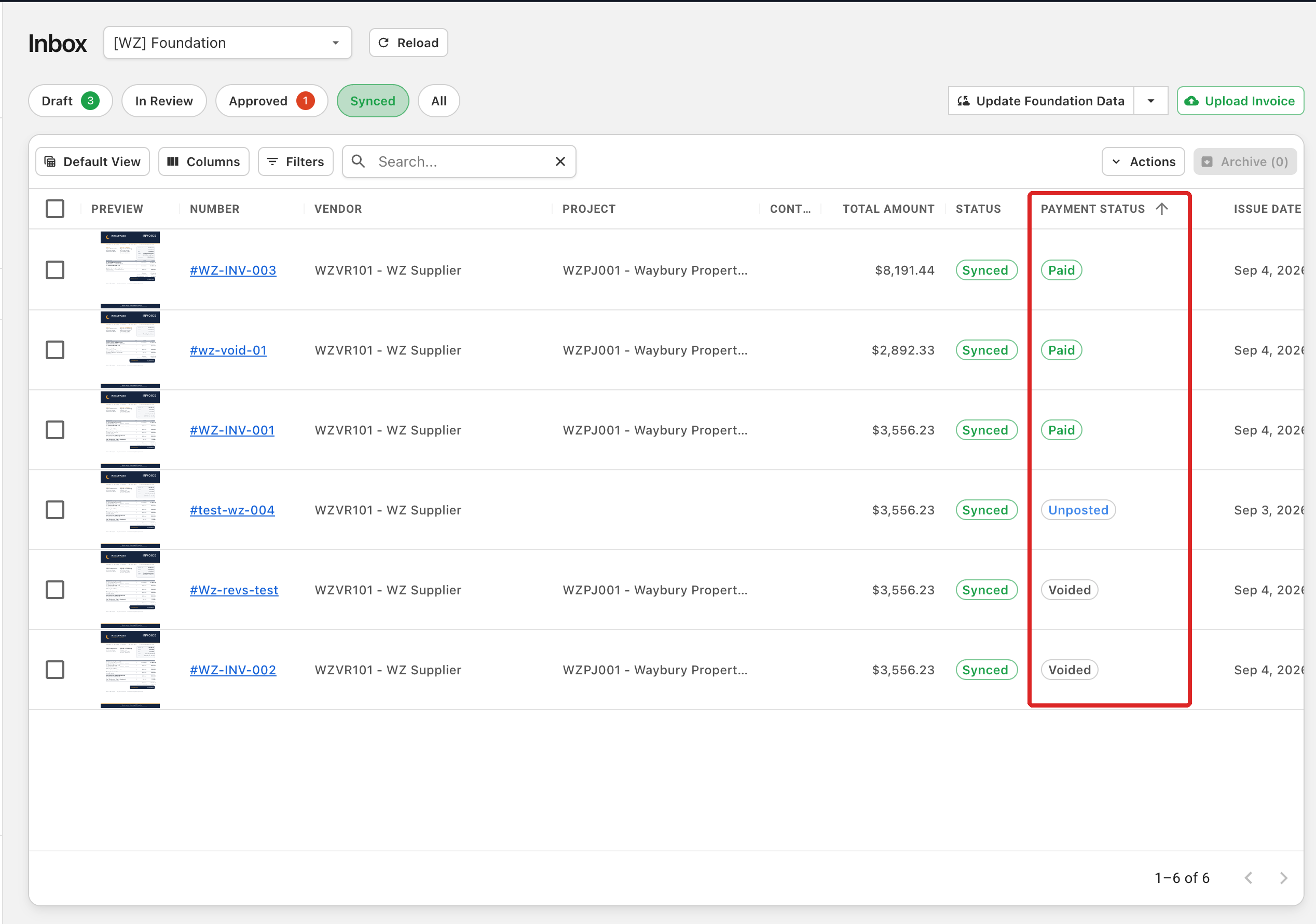This screenshot has width=1316, height=924.
Task: Open preview thumbnail of #WZ-INV-001
Action: 130,430
